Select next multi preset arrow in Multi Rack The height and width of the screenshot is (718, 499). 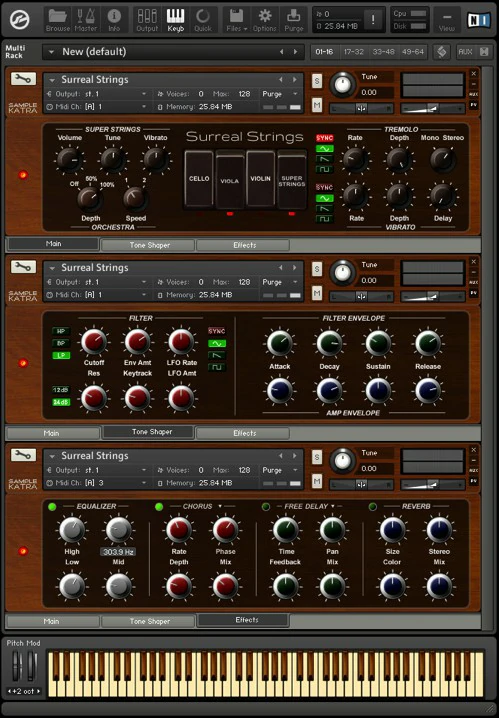tap(296, 52)
